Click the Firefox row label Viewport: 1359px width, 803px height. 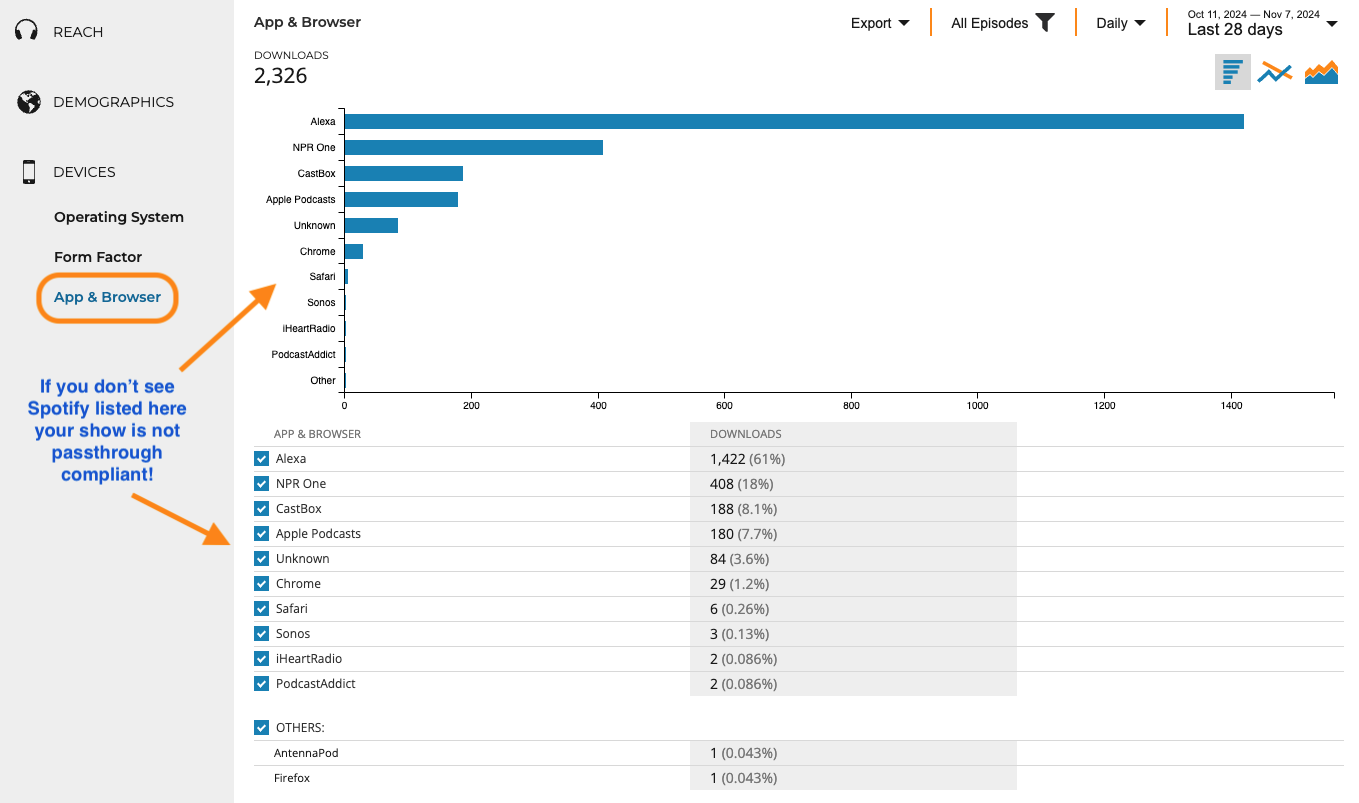coord(292,778)
